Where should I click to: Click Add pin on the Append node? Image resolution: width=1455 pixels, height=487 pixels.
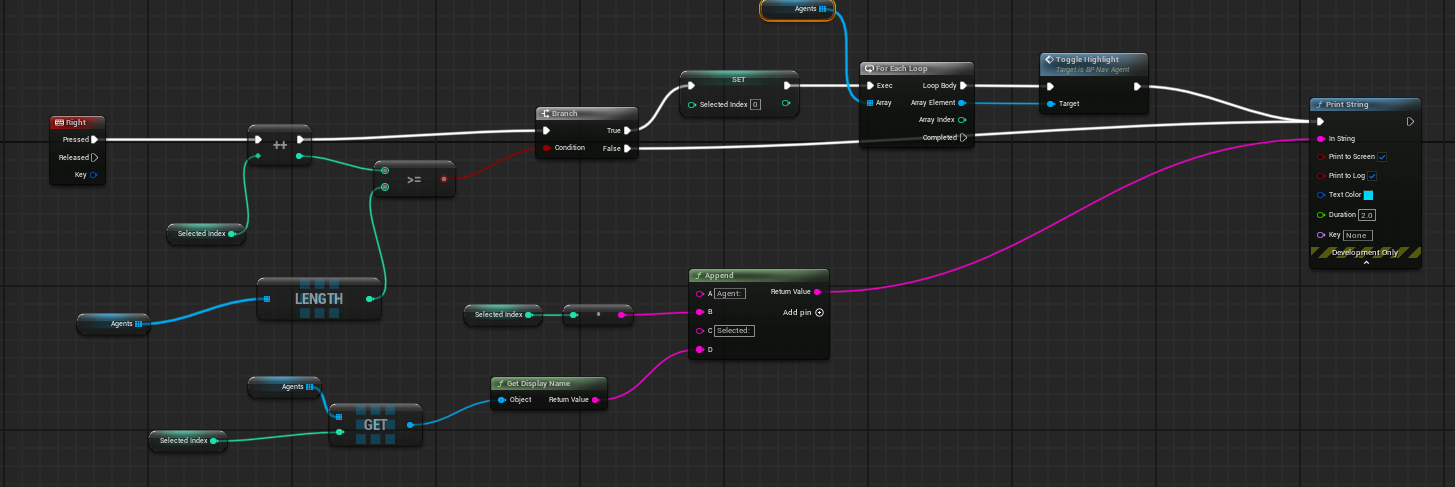tap(819, 312)
